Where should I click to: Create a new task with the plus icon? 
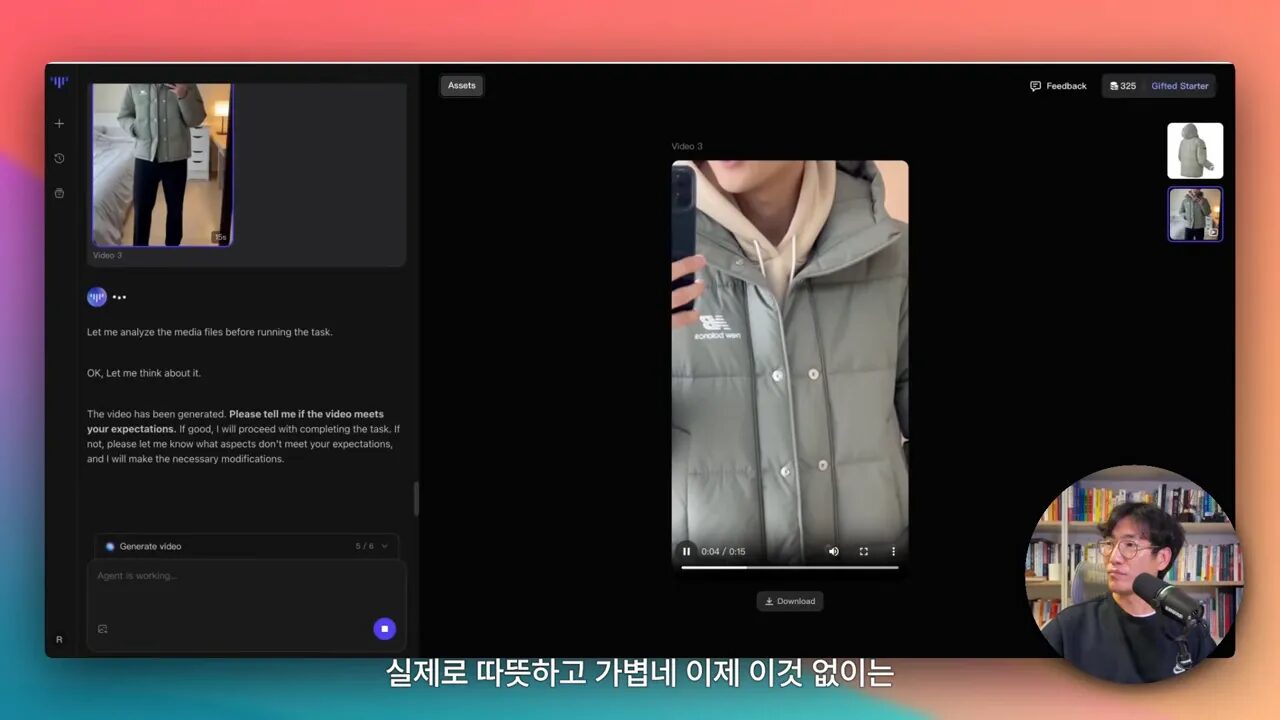(x=59, y=123)
